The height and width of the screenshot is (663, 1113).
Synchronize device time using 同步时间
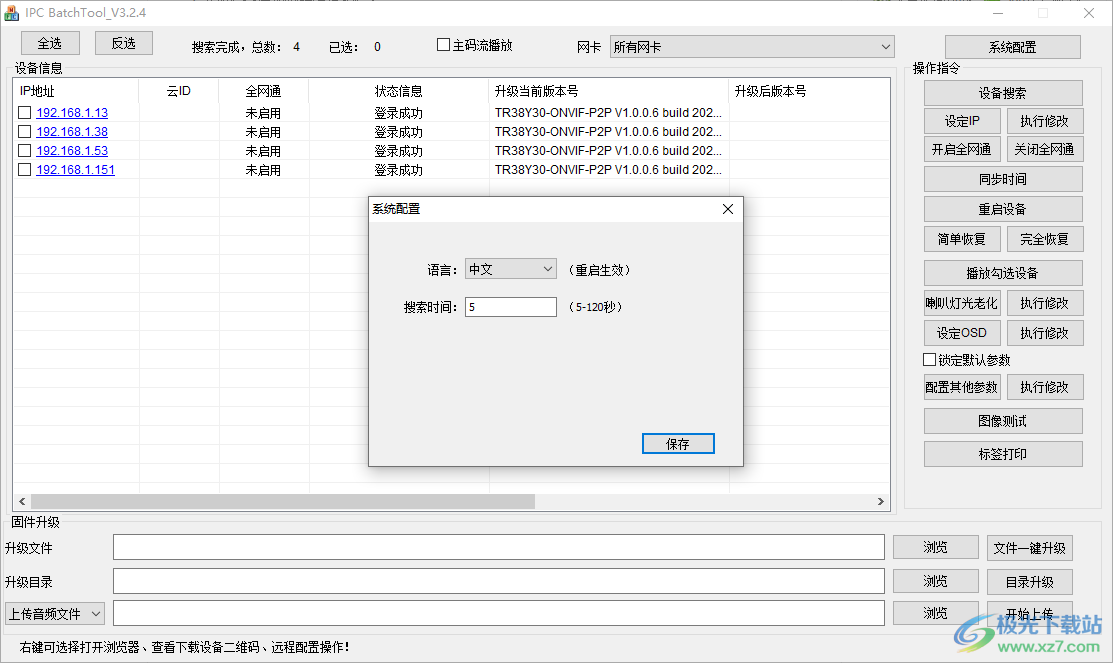[x=1003, y=178]
